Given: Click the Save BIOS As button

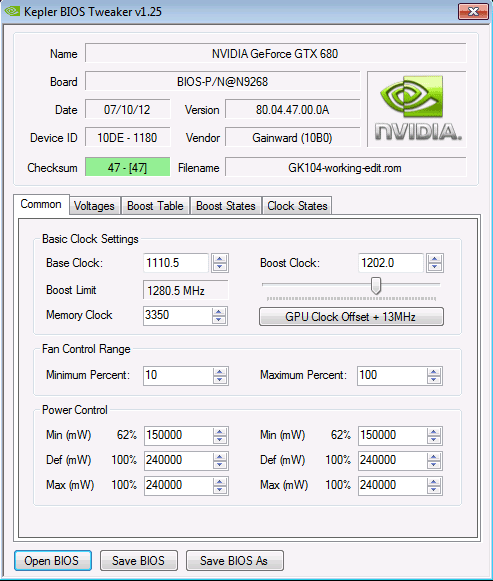Looking at the screenshot, I should (x=234, y=560).
